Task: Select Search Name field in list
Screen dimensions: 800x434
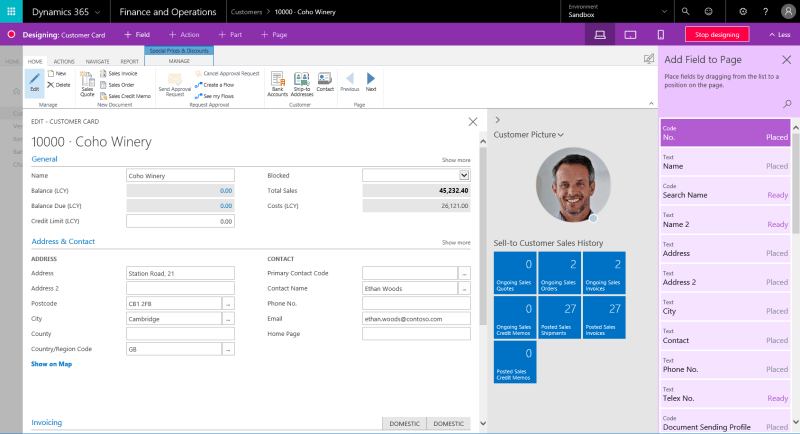Action: coord(725,191)
